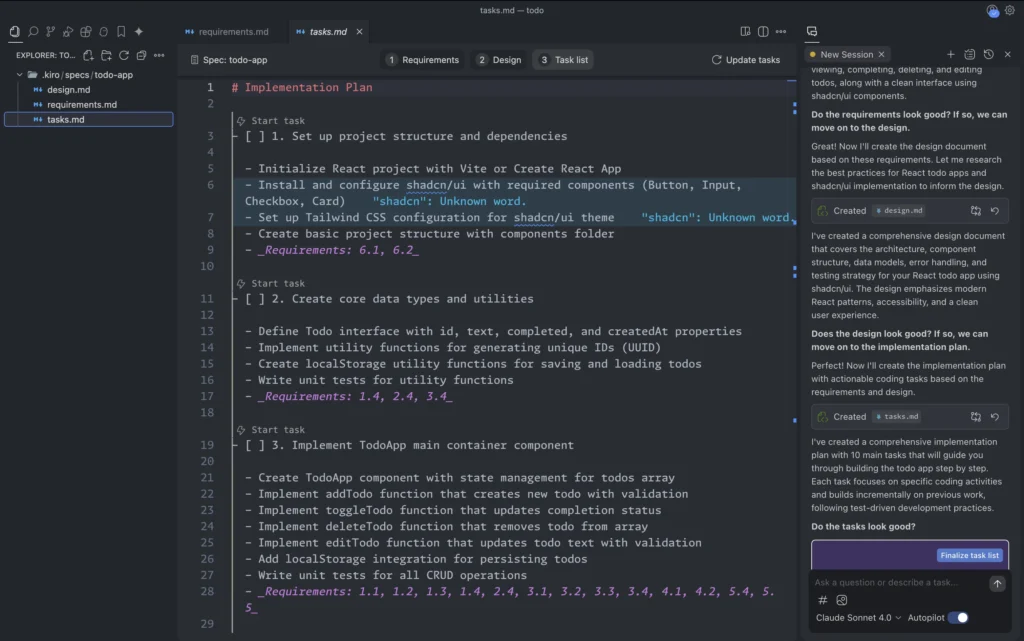
Task: Revert the tasks.md creation
Action: pyautogui.click(x=994, y=416)
